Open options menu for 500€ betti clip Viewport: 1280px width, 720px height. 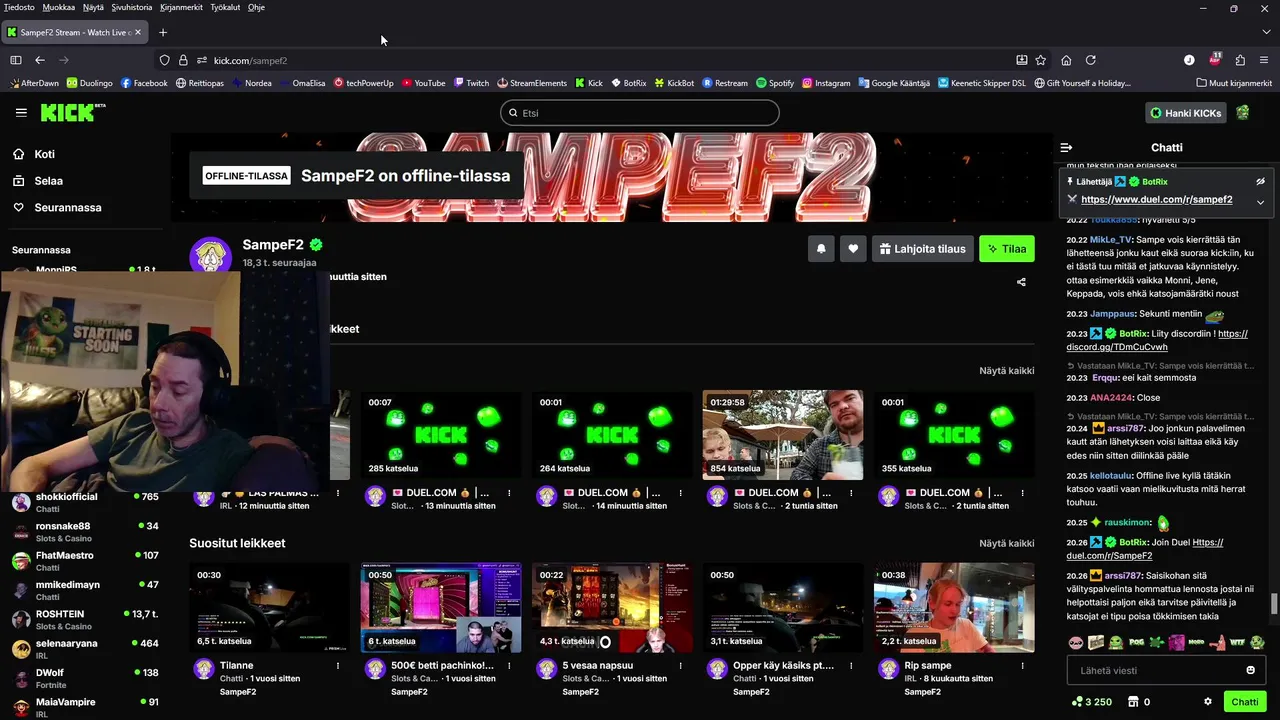(x=510, y=666)
